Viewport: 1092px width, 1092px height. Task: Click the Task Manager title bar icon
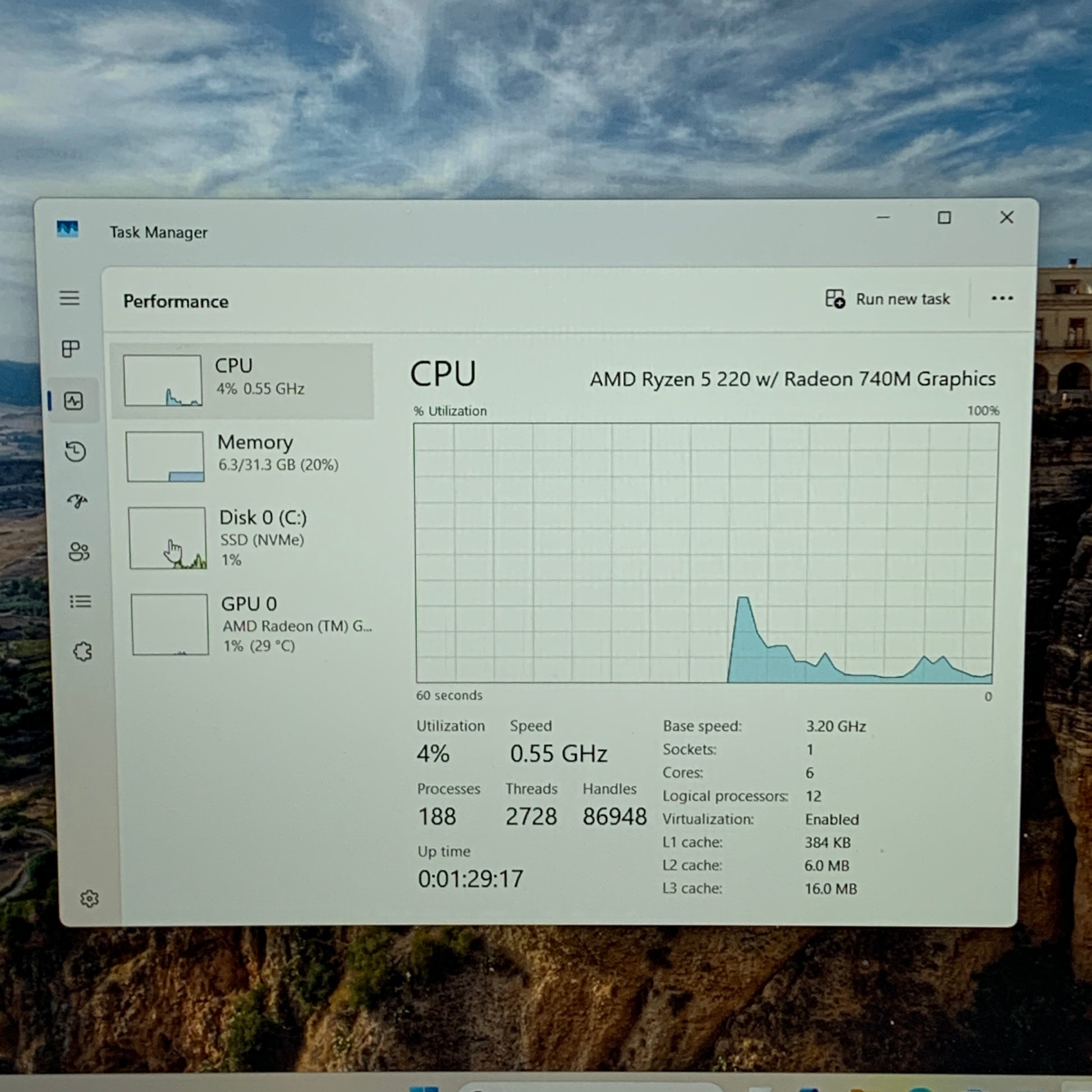[67, 229]
